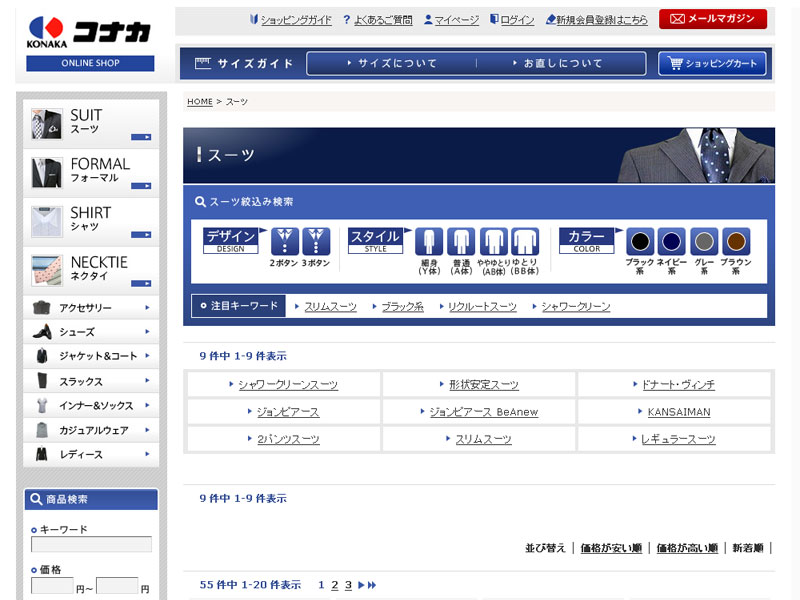Open the 形状安定スーツ category link
The width and height of the screenshot is (800, 600).
click(484, 385)
